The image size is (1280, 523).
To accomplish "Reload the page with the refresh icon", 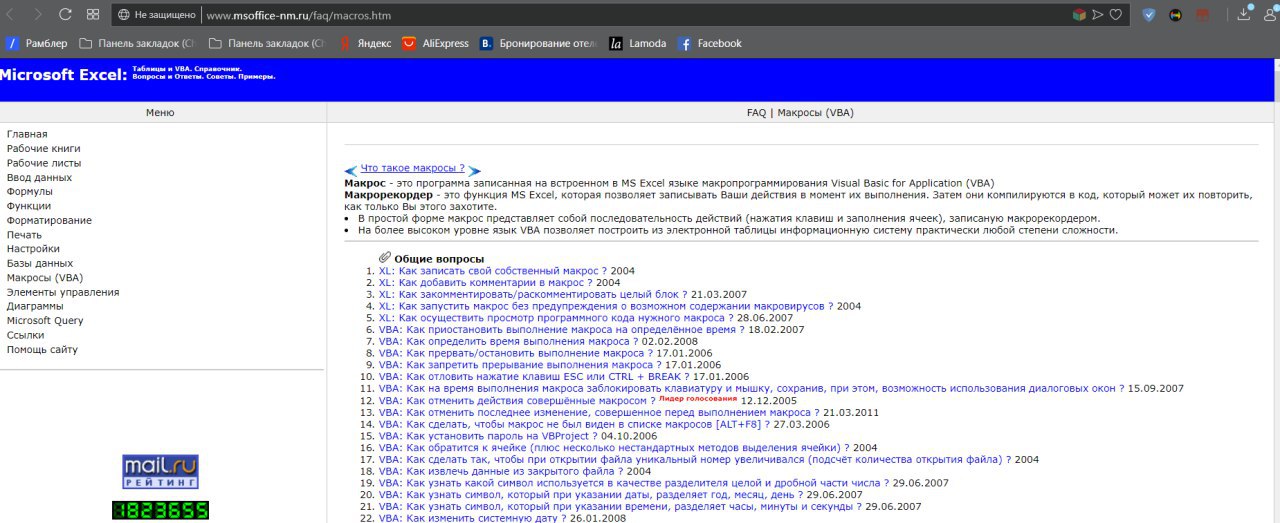I will point(65,14).
